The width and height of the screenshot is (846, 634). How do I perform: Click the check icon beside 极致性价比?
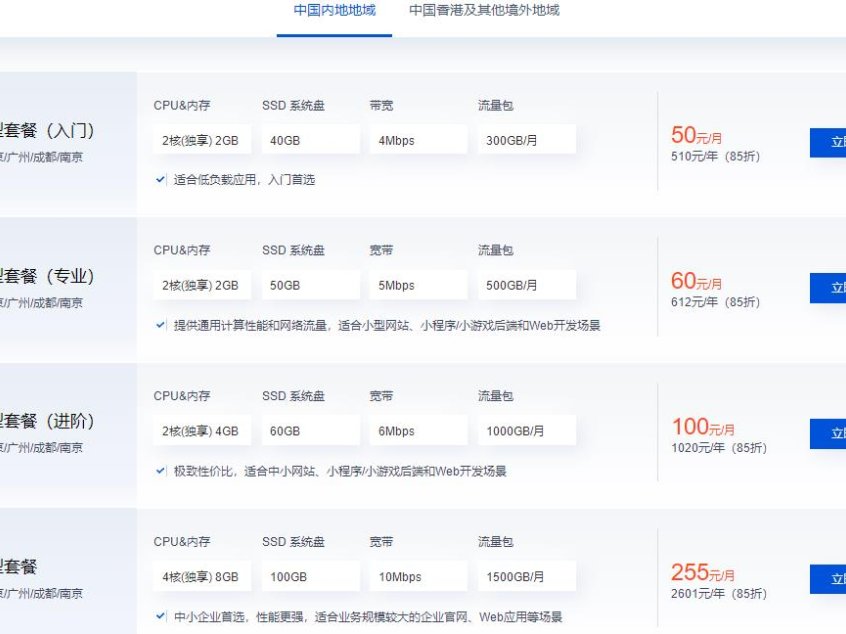160,471
